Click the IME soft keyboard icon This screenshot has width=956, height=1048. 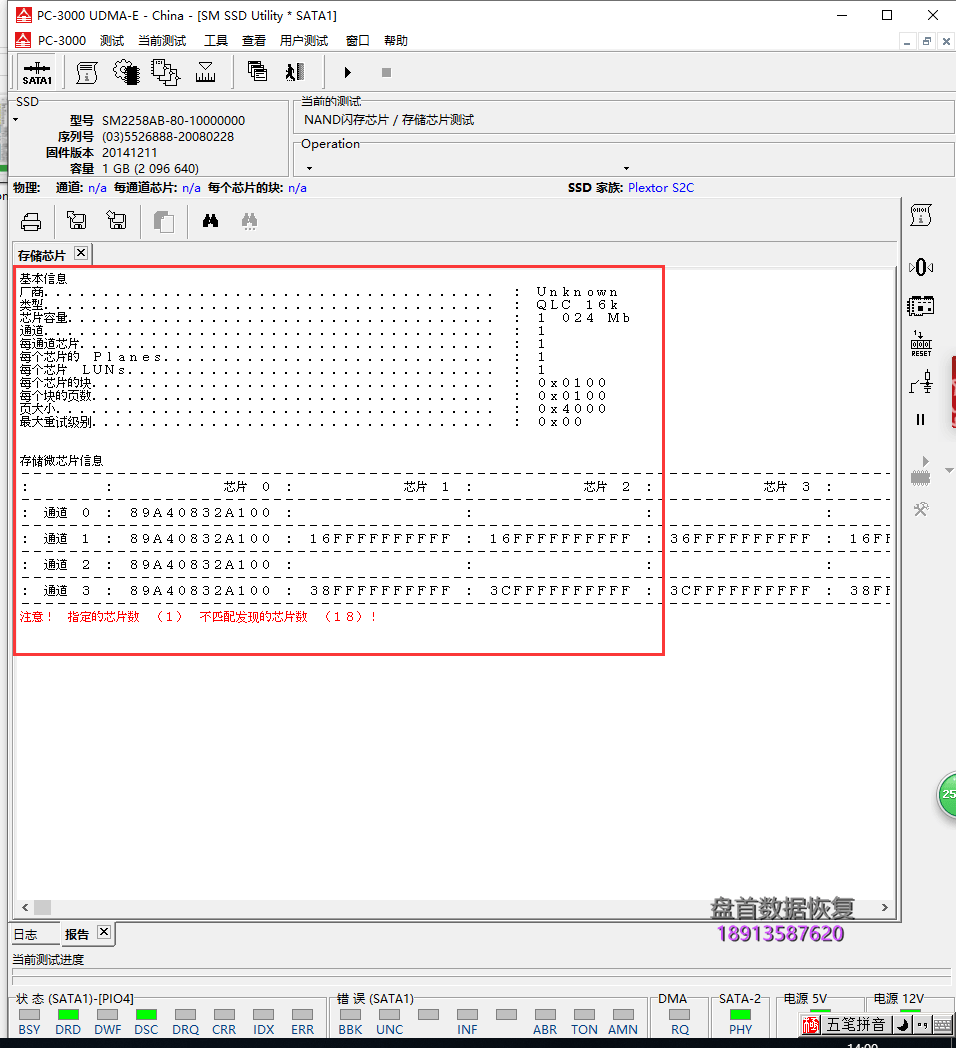pos(943,1024)
